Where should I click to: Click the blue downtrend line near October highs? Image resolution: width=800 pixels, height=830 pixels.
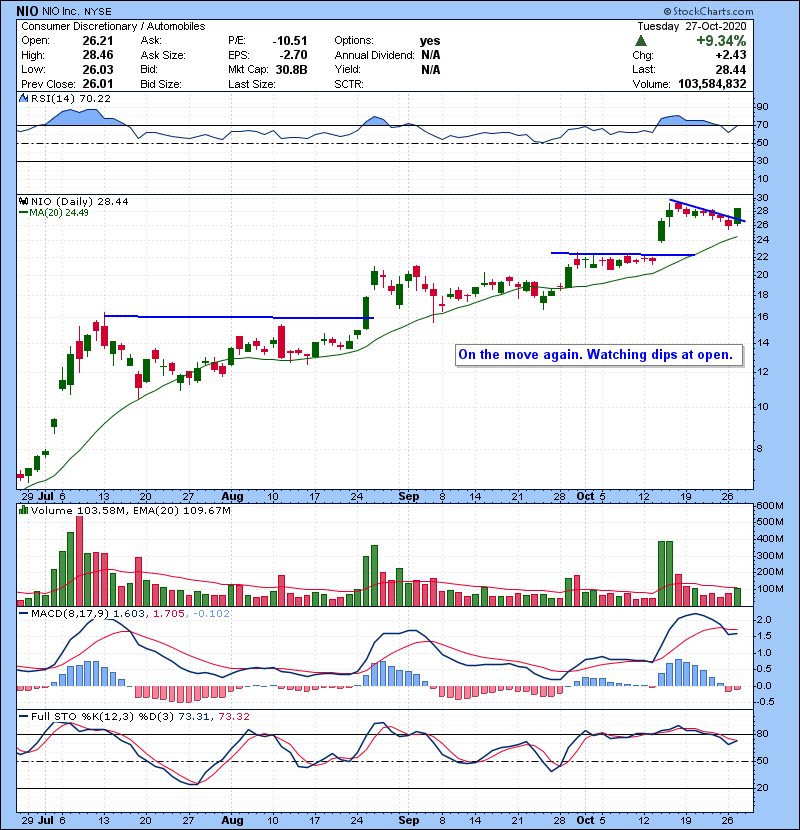pyautogui.click(x=708, y=211)
